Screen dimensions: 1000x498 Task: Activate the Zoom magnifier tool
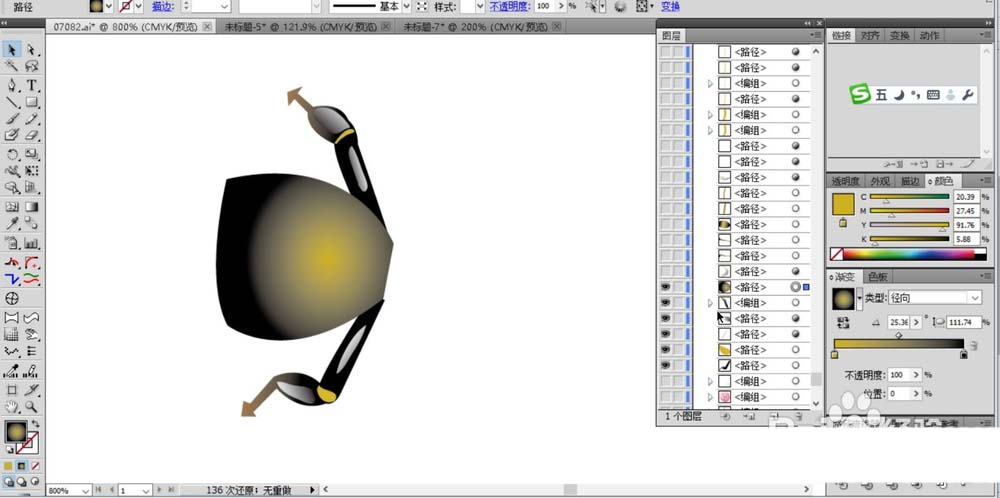32,407
